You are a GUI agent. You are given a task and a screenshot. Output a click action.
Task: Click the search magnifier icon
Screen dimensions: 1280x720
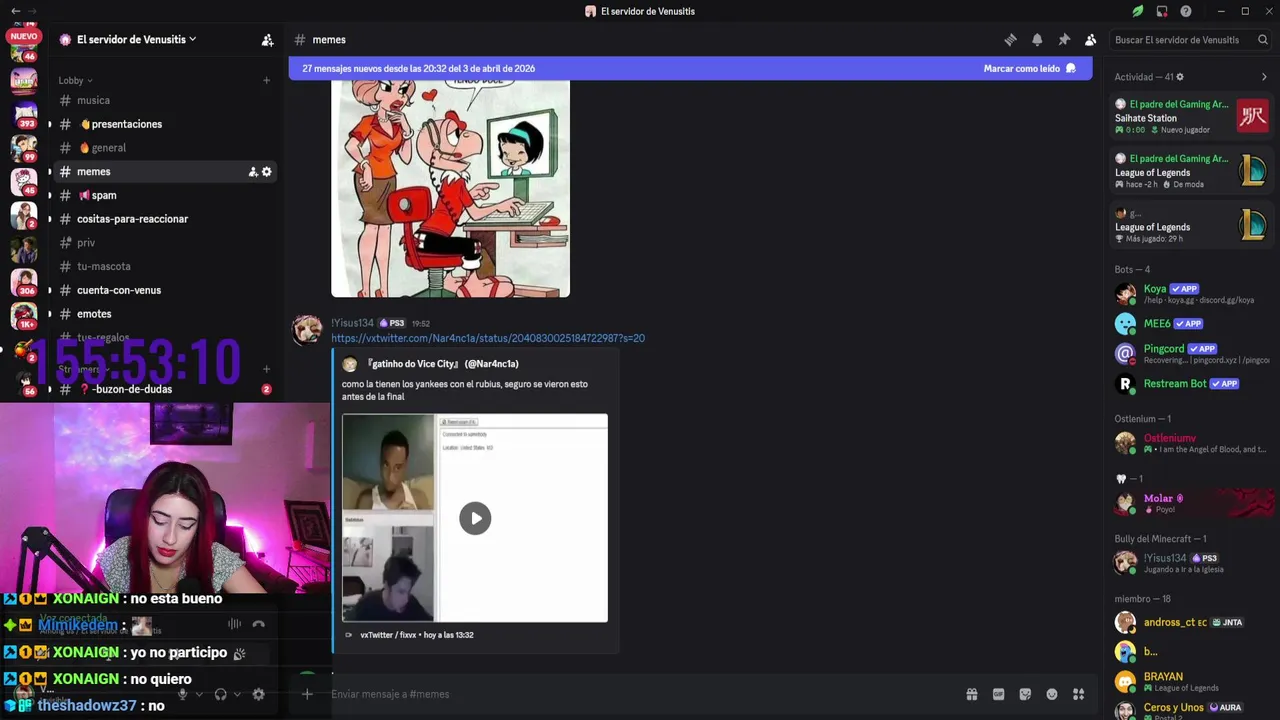[1263, 40]
